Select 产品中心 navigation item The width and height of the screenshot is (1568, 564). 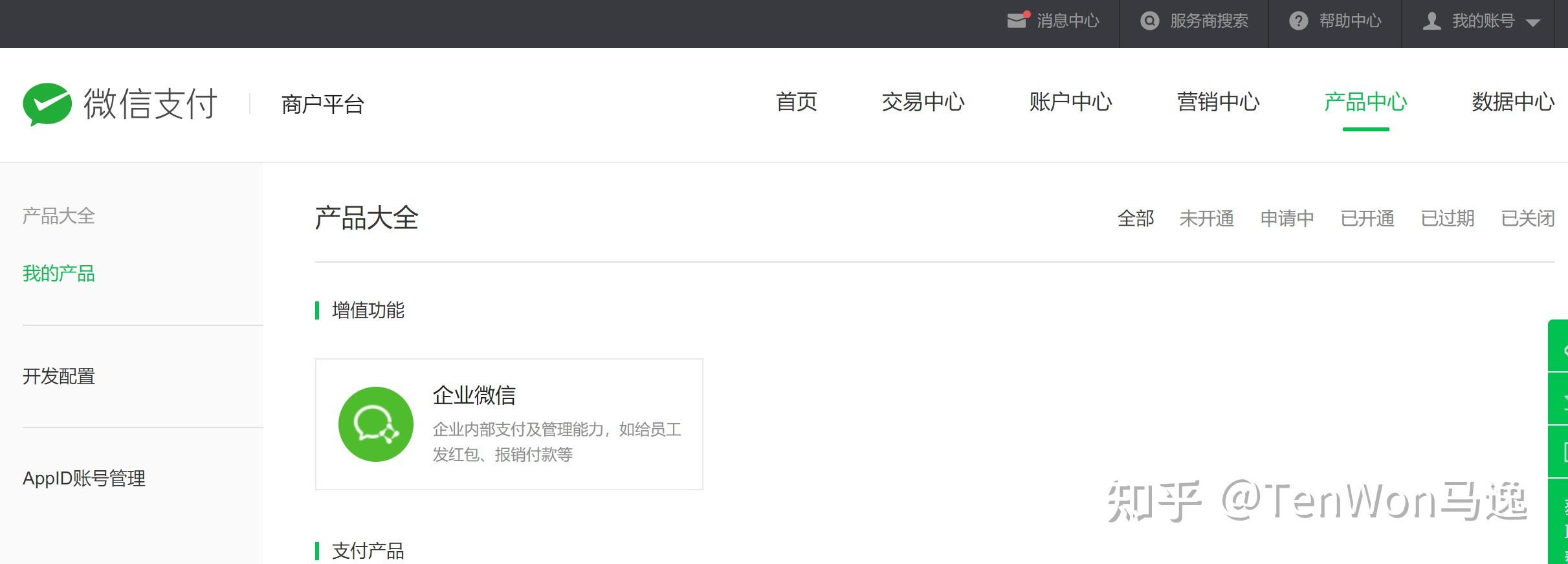click(1365, 102)
